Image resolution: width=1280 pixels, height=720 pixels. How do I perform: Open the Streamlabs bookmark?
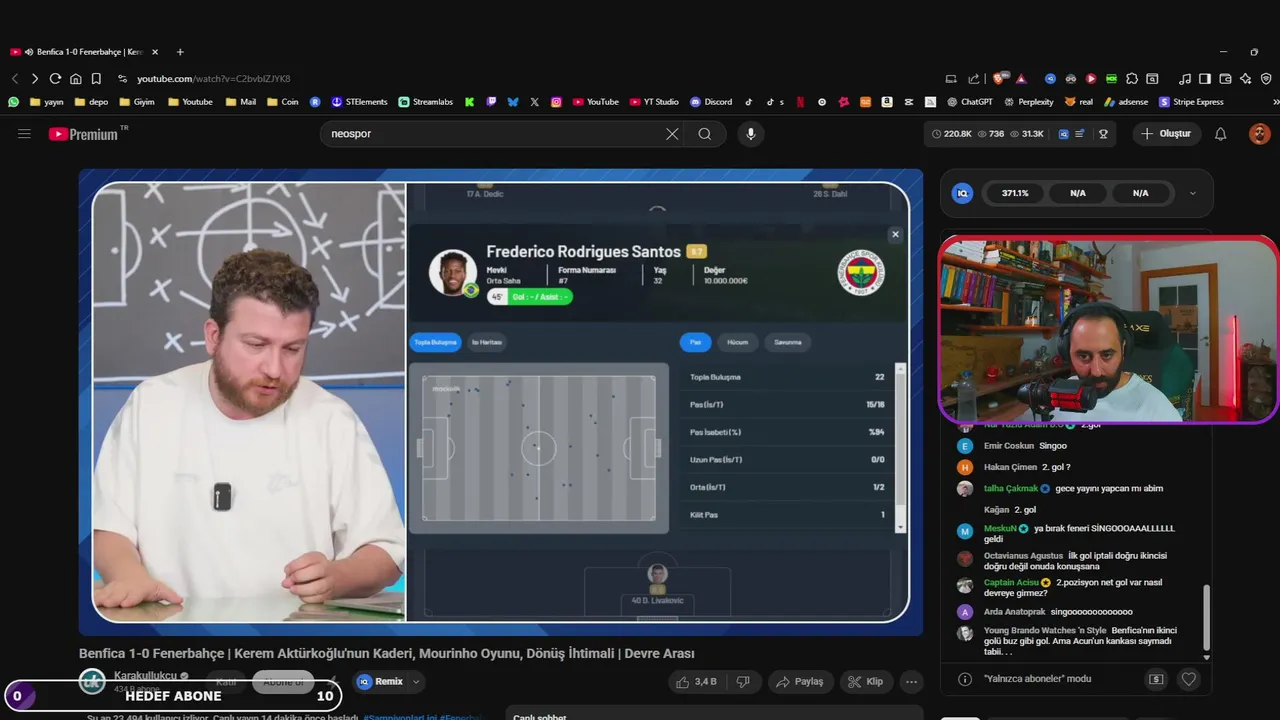point(425,102)
